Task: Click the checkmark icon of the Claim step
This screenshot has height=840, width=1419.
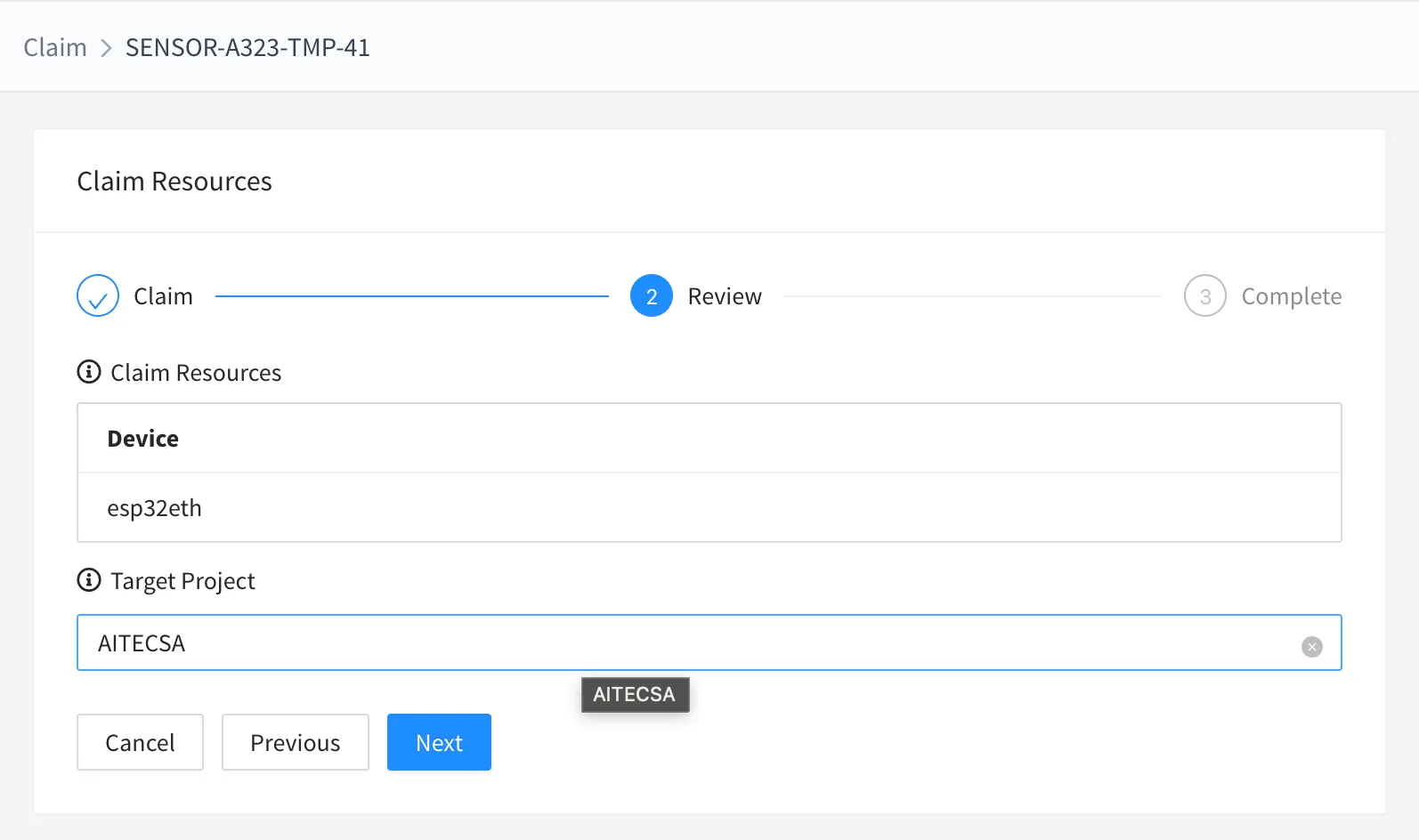Action: [98, 296]
